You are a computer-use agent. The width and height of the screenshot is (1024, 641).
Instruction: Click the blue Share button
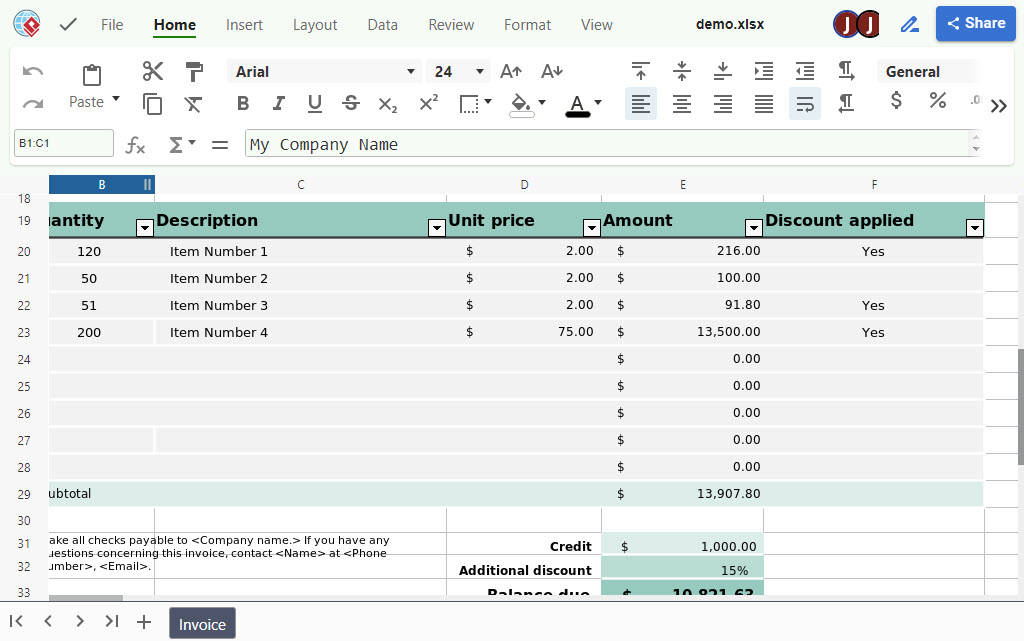(x=975, y=23)
